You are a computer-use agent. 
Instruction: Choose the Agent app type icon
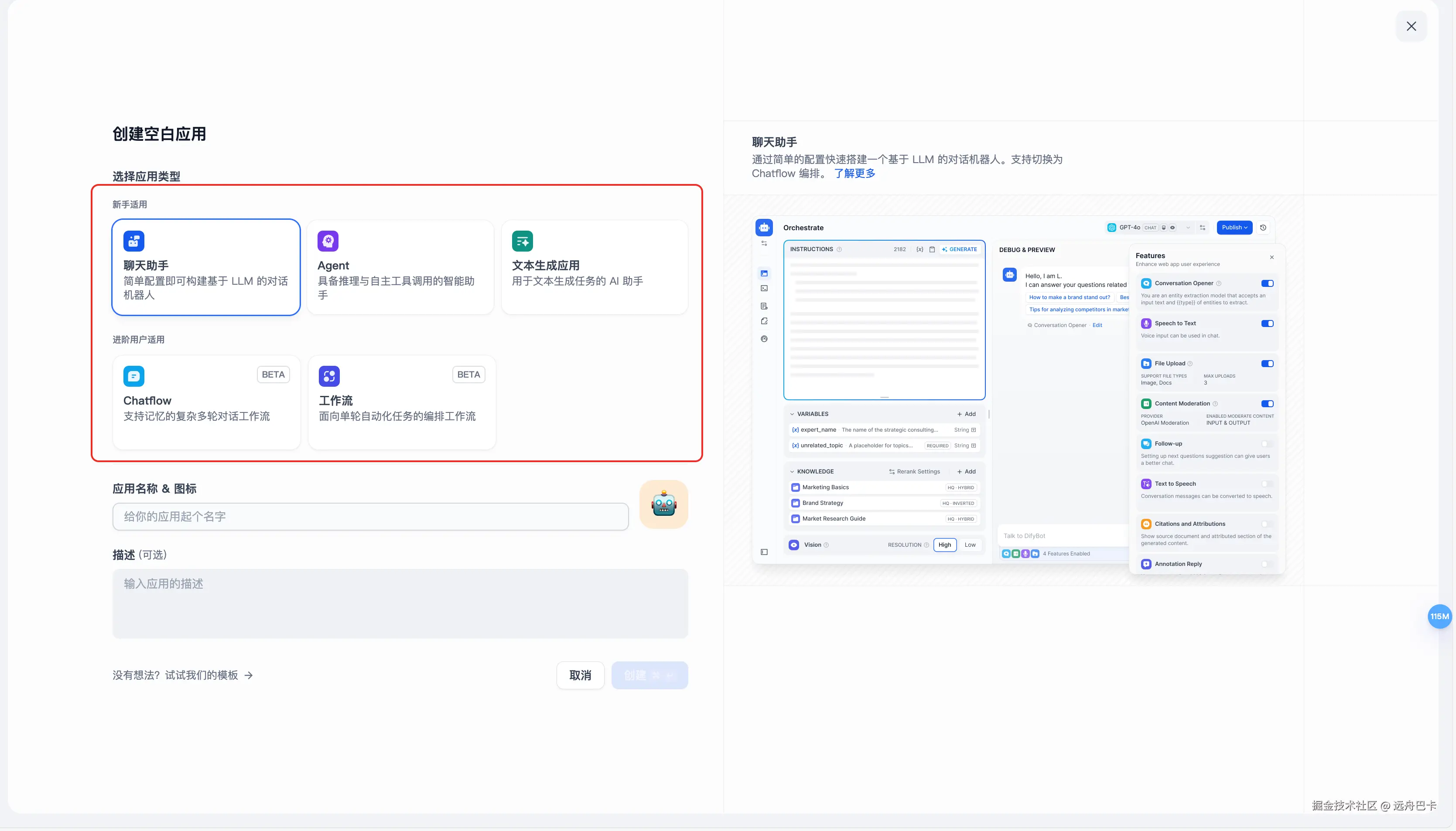(328, 241)
